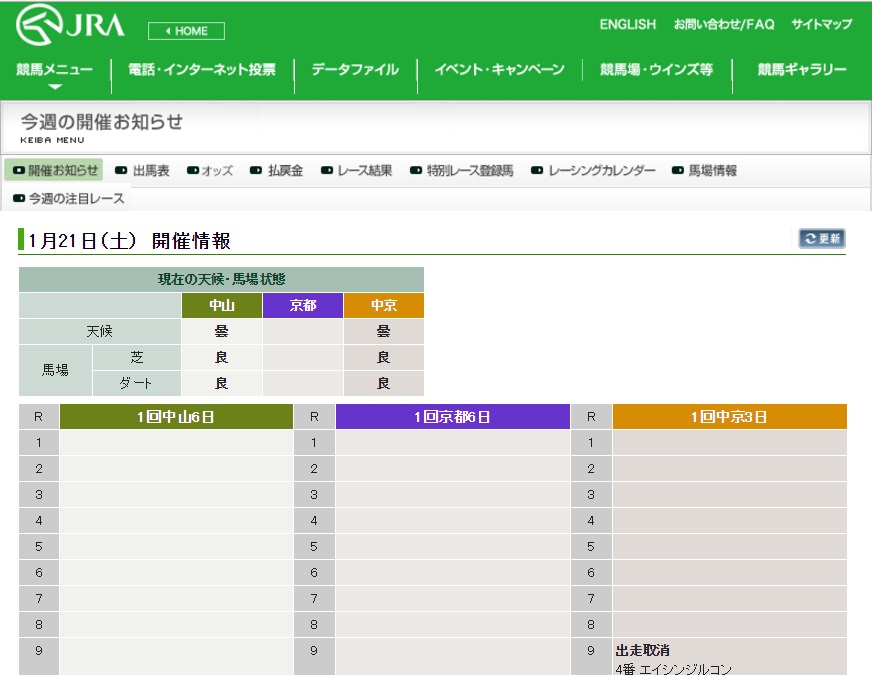Click the bullet icon beside 払戻金
Screen dimensions: 872x675
256,170
